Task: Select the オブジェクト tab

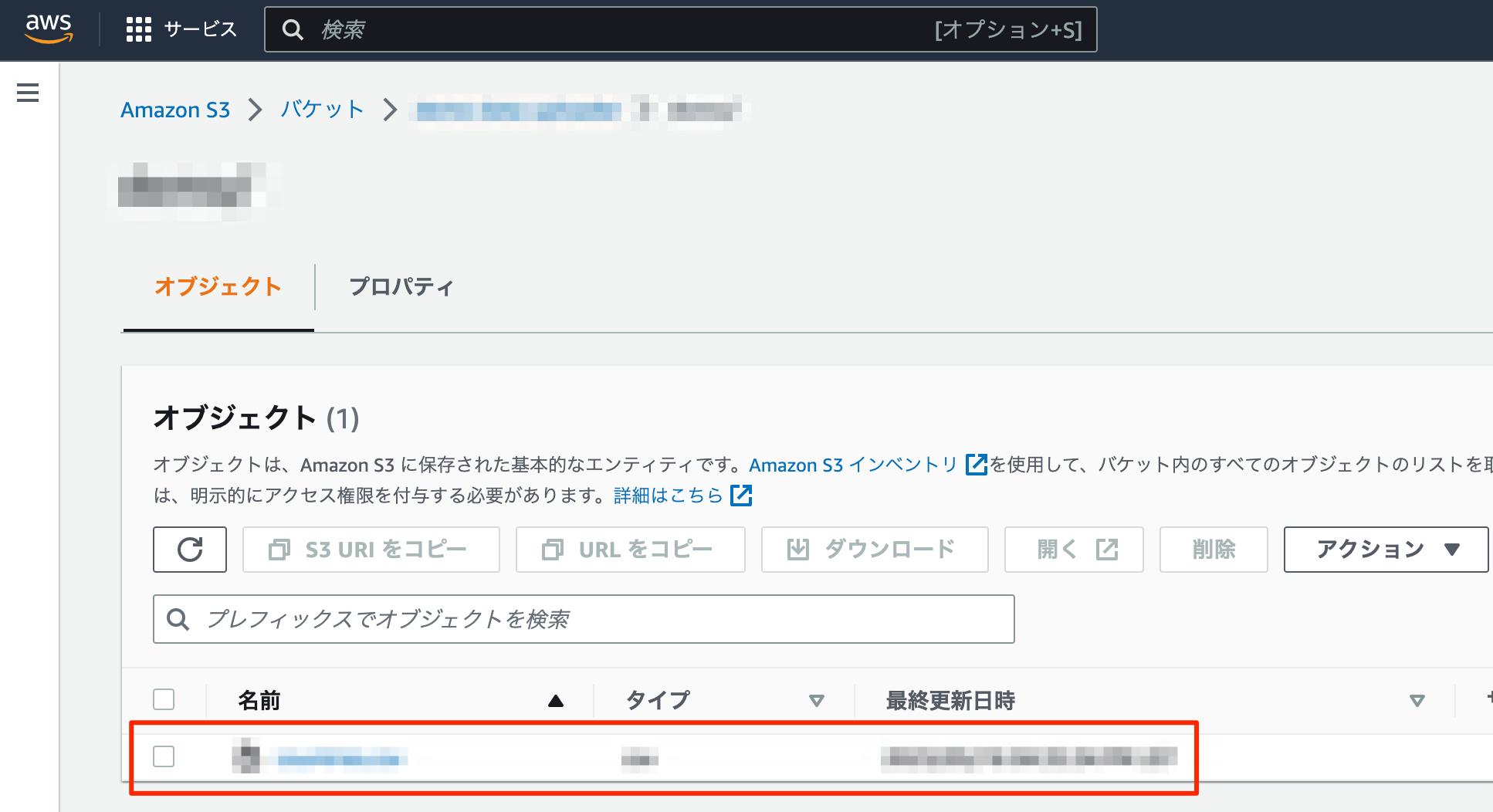Action: pos(217,286)
